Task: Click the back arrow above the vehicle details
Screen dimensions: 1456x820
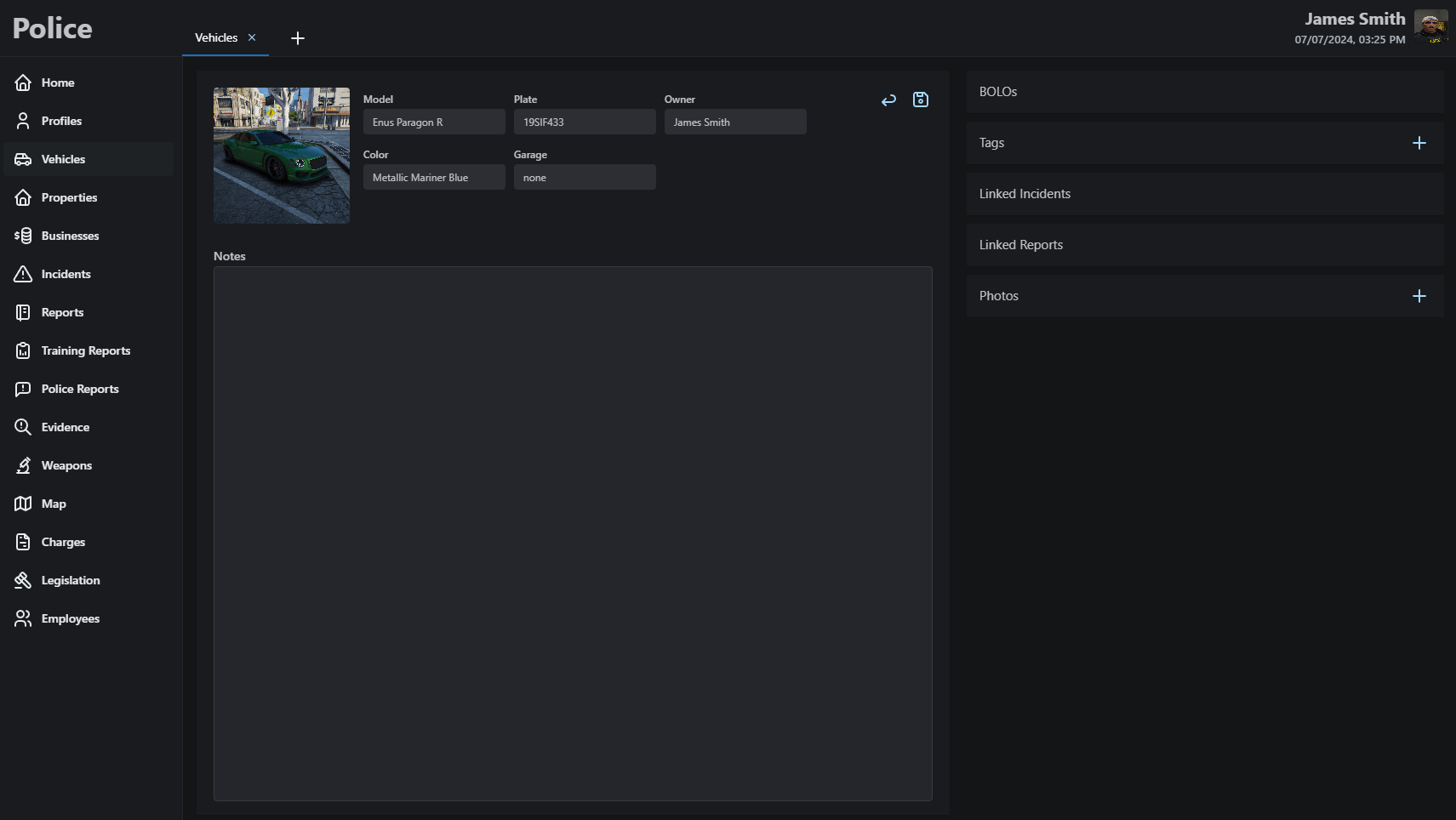Action: click(888, 100)
